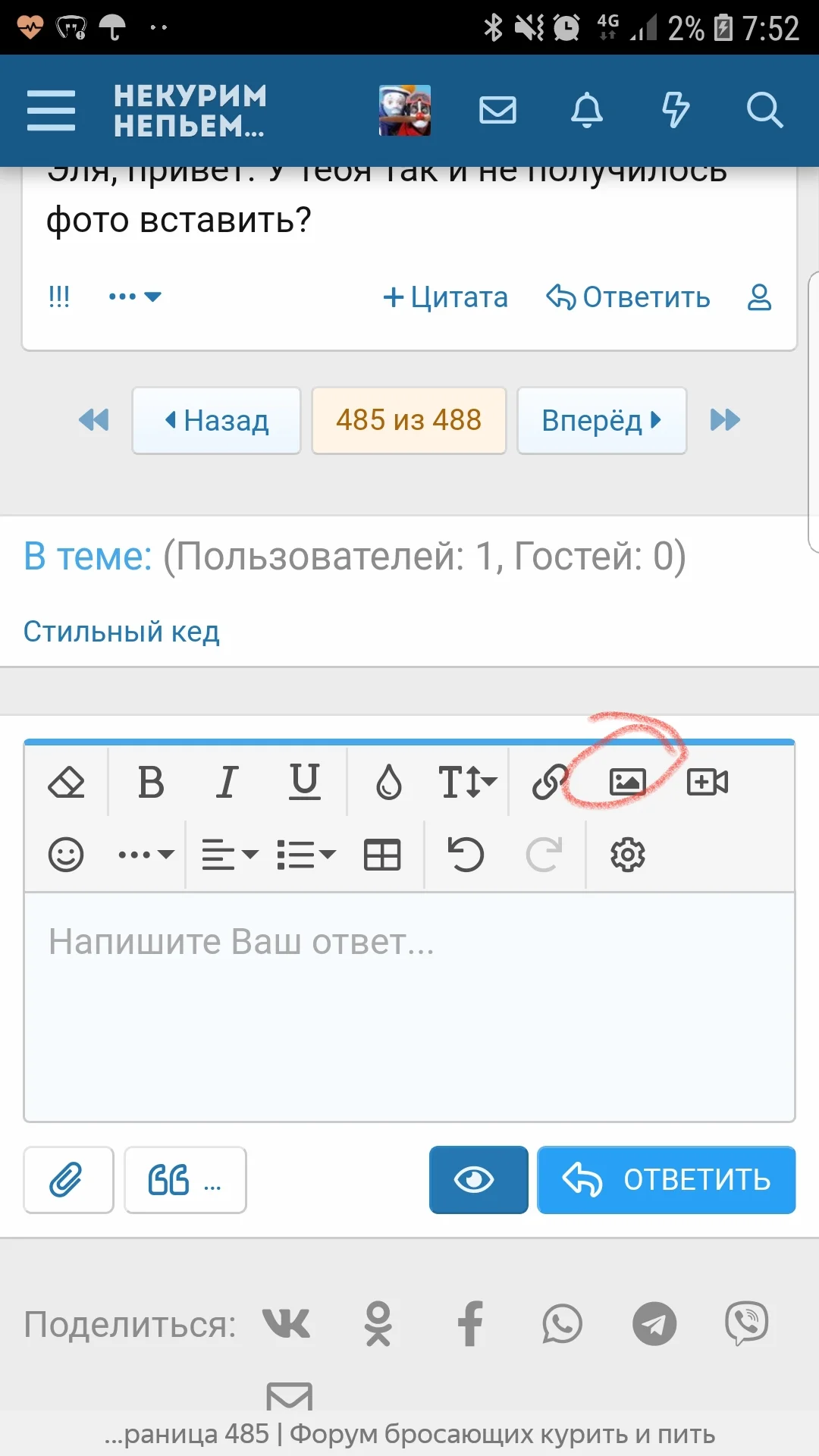This screenshot has width=819, height=1456.
Task: Expand the list style dropdown
Action: coord(303,853)
